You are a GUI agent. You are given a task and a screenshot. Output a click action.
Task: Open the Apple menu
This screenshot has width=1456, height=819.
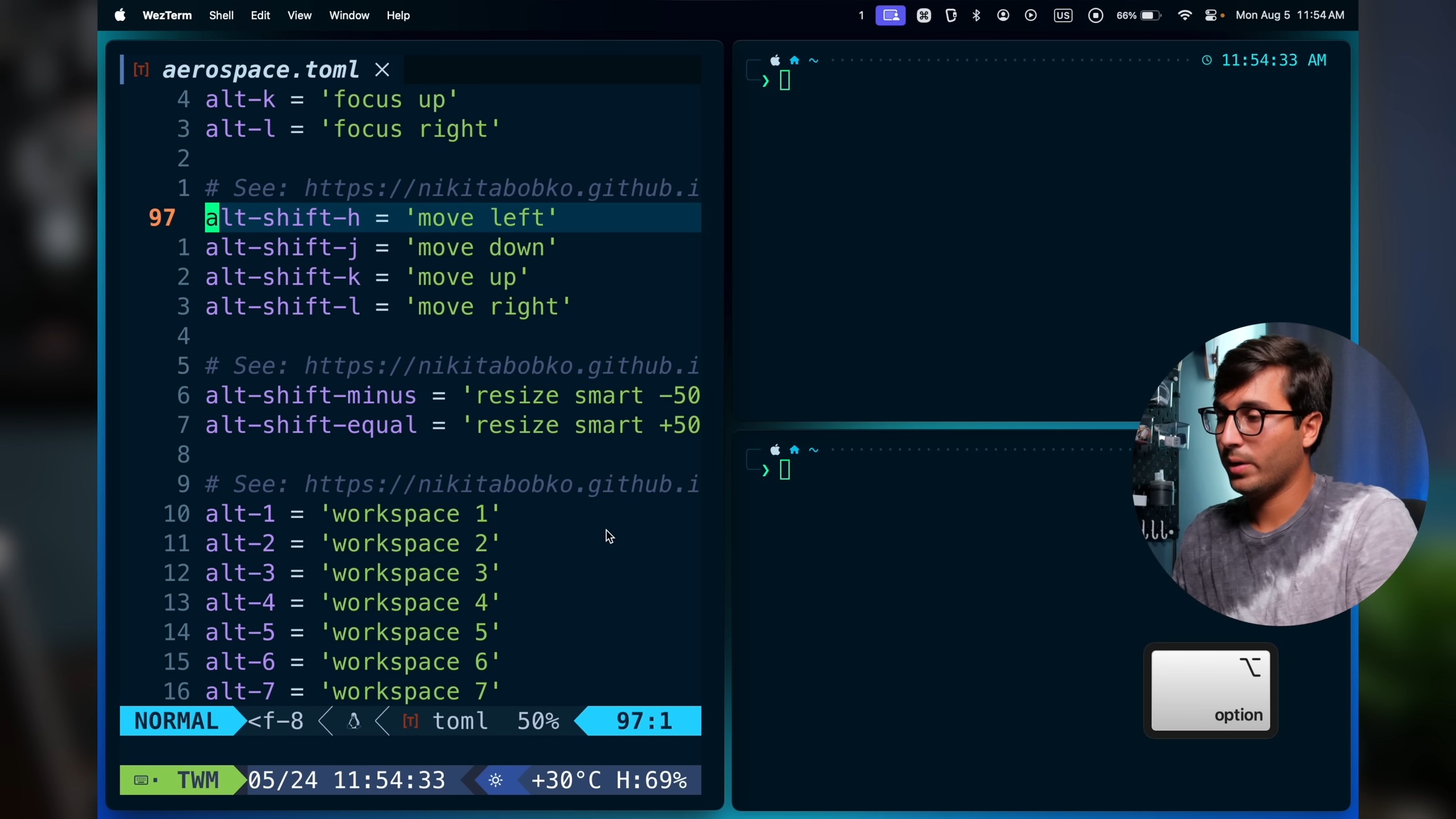(x=120, y=15)
